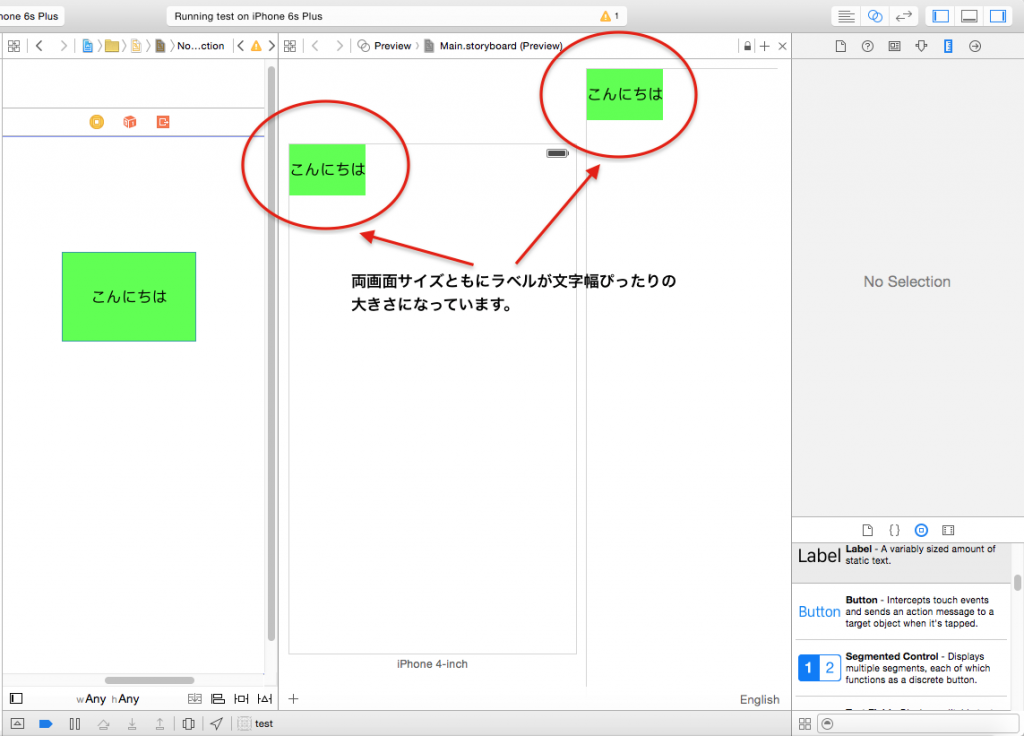Open the Object library tab
Screen dimensions: 1024x736
[x=921, y=530]
